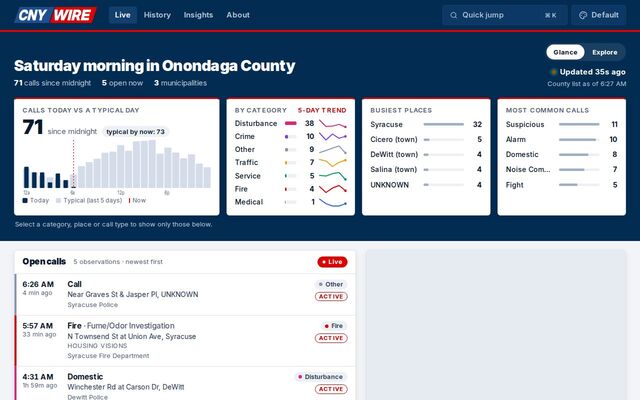Select Noise Com... call type

(x=562, y=169)
